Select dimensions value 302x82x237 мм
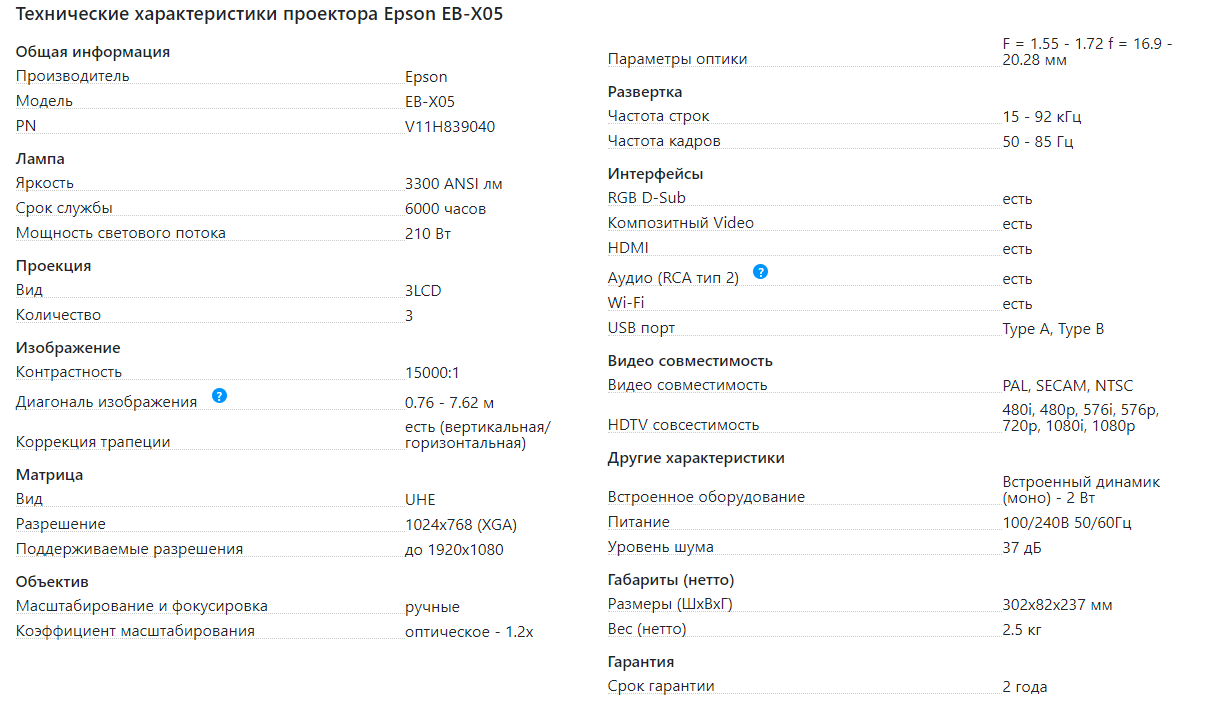The image size is (1221, 712). (1057, 605)
